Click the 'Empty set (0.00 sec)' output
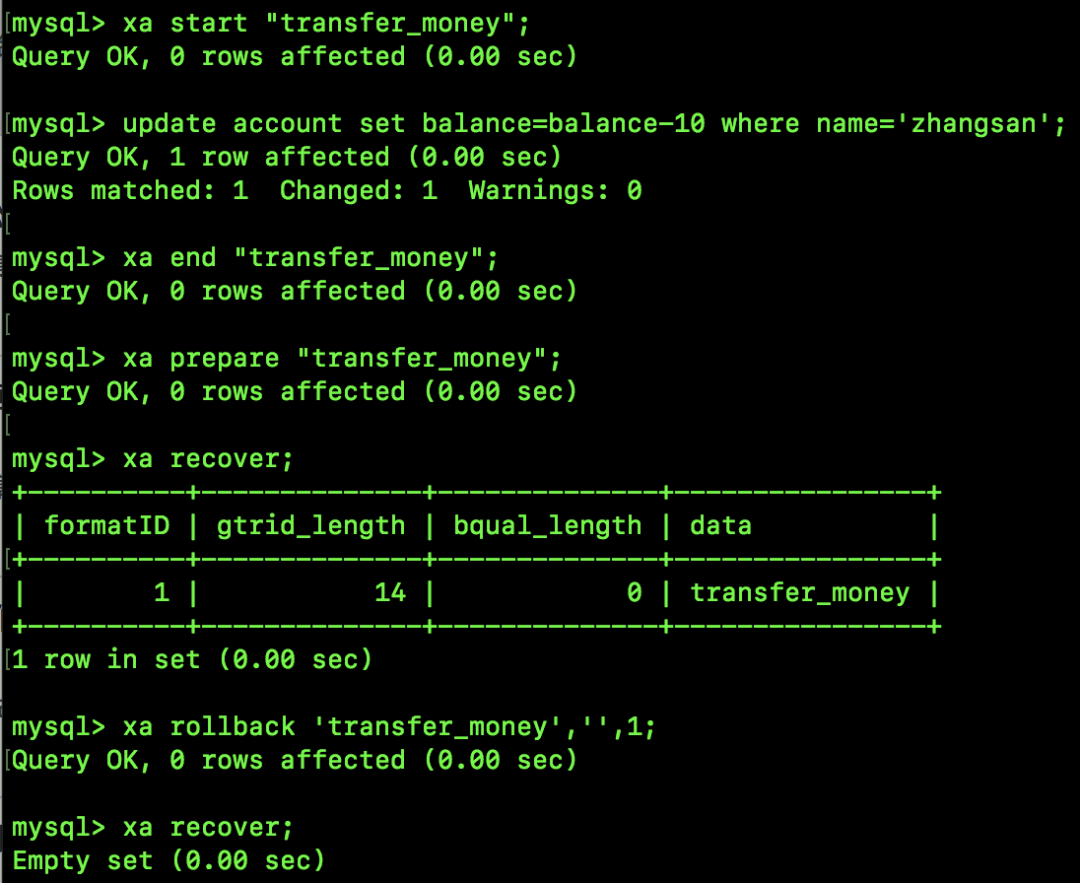The width and height of the screenshot is (1080, 883). point(169,862)
